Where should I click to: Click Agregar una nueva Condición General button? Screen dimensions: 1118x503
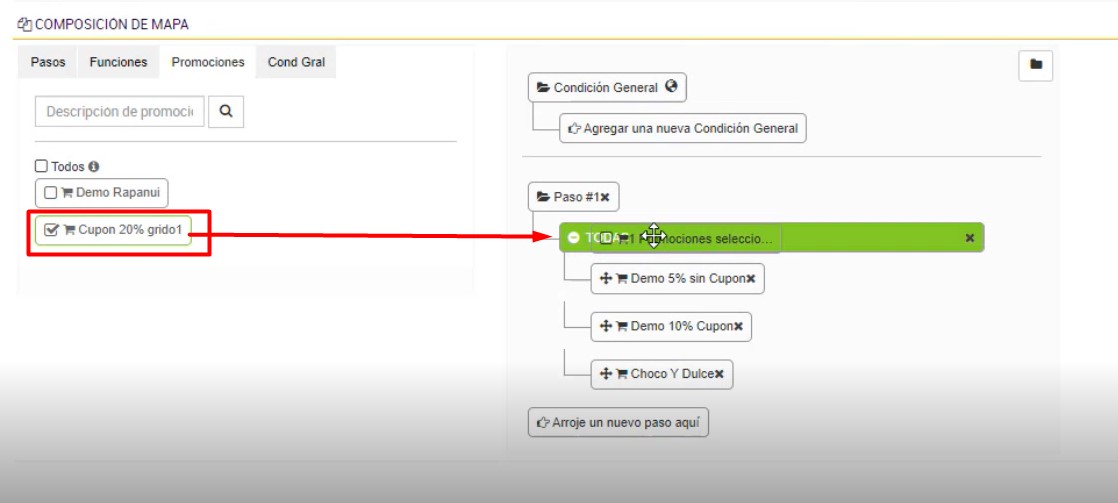click(x=682, y=128)
